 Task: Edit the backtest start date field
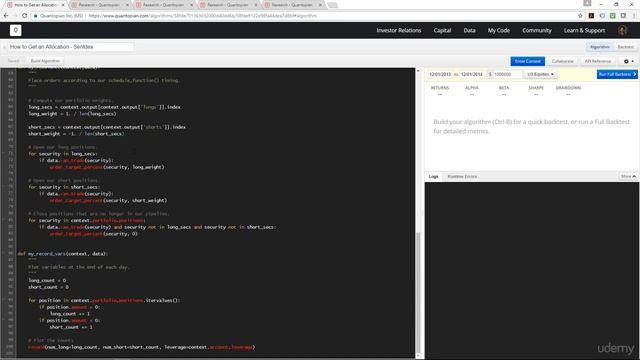click(440, 74)
